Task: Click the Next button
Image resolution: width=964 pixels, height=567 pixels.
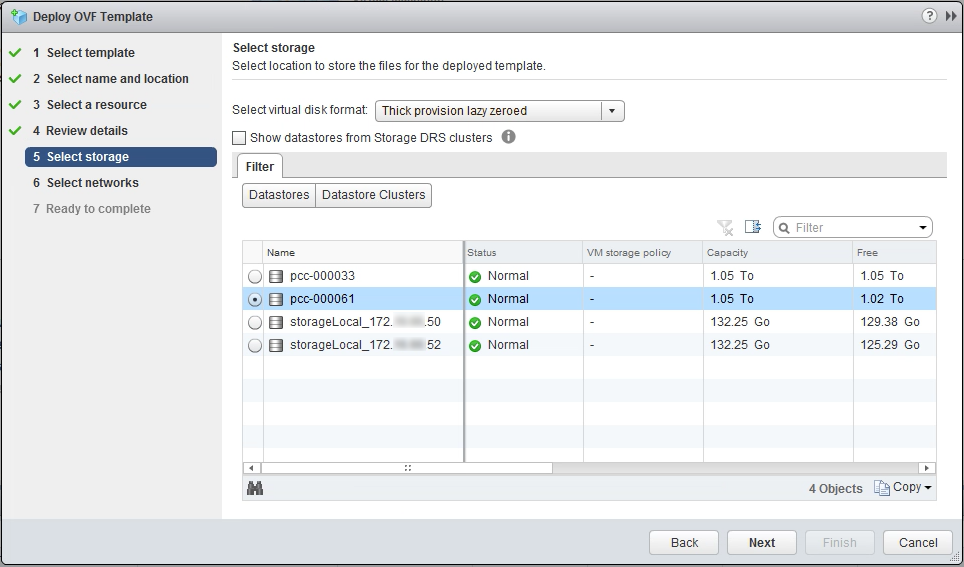Action: (761, 542)
